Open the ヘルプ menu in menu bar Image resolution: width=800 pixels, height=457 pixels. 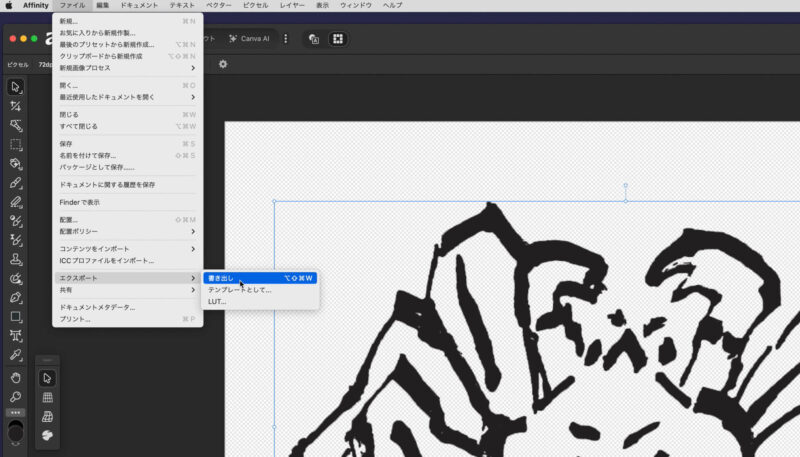click(x=392, y=5)
